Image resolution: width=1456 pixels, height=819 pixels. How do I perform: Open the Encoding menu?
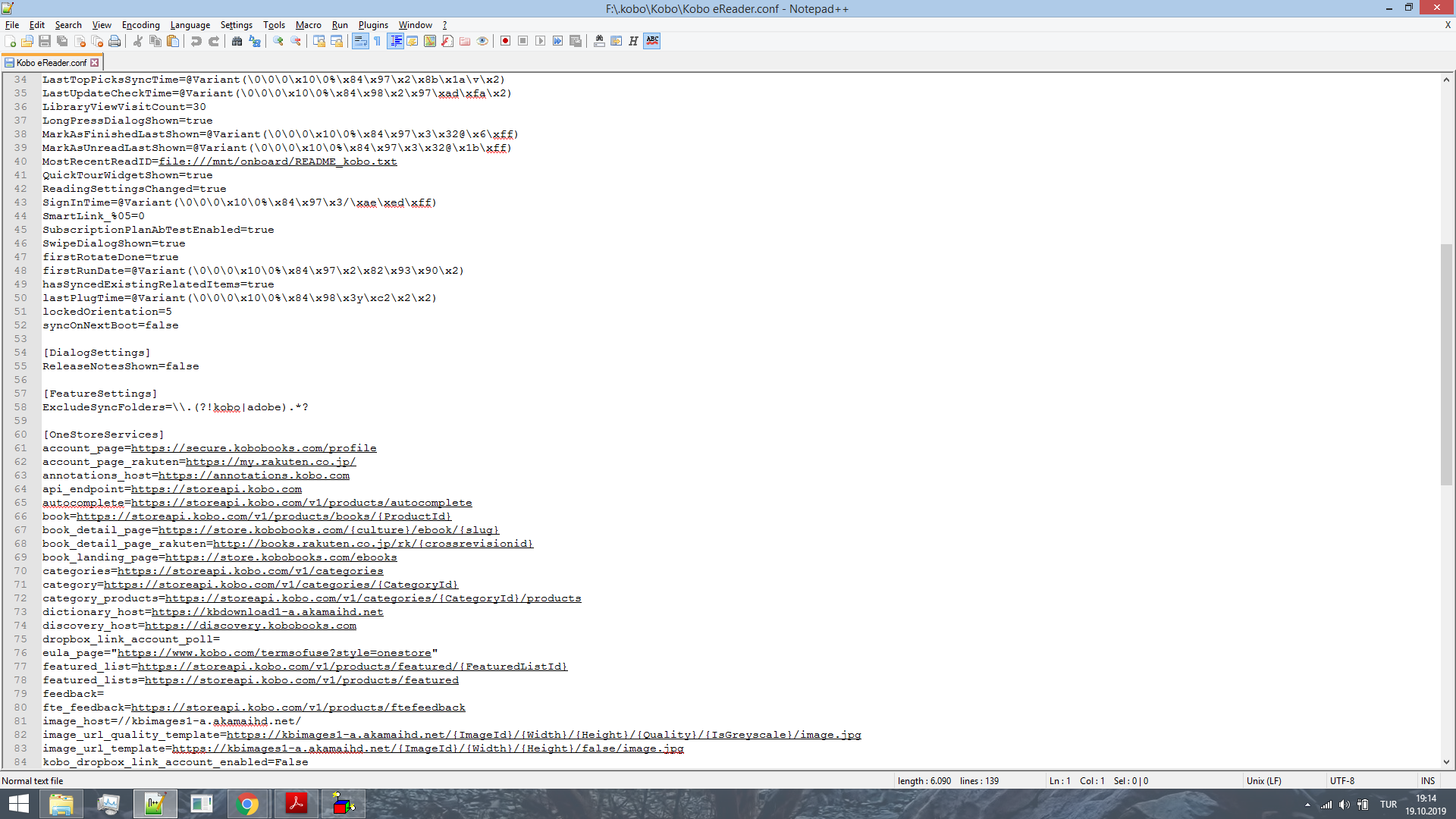point(140,25)
